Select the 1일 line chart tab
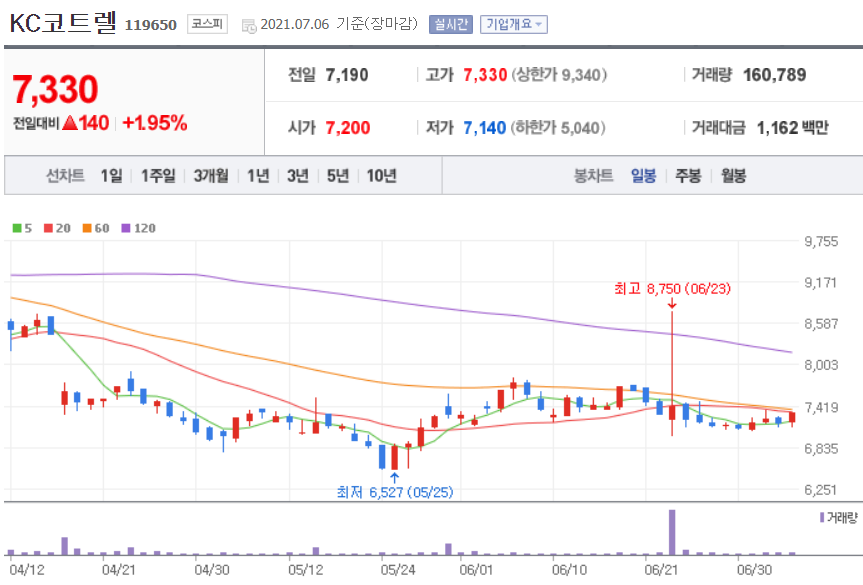The image size is (863, 585). pos(111,176)
